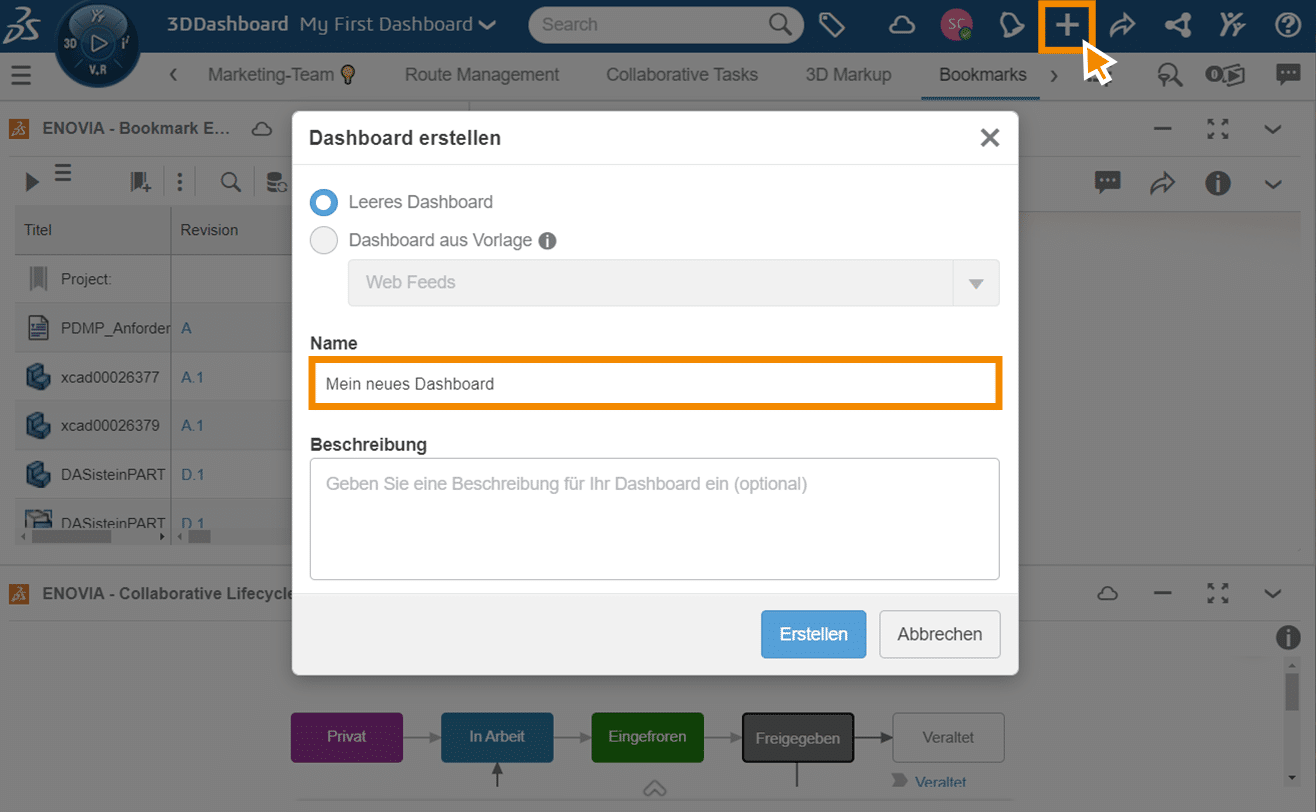Click the plus icon to add dashboard

click(x=1067, y=26)
